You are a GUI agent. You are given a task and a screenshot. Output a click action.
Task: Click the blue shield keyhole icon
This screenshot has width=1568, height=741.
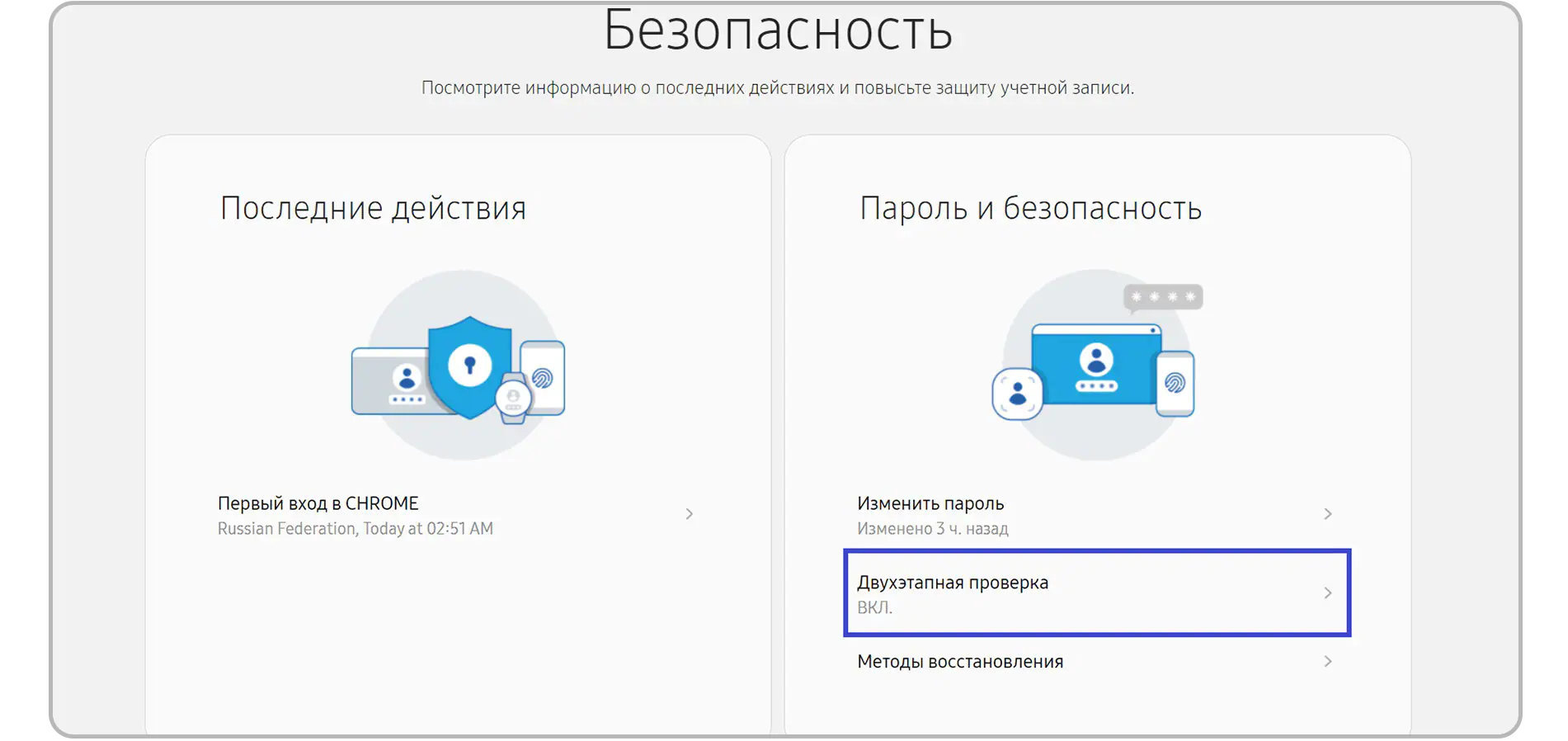[469, 366]
